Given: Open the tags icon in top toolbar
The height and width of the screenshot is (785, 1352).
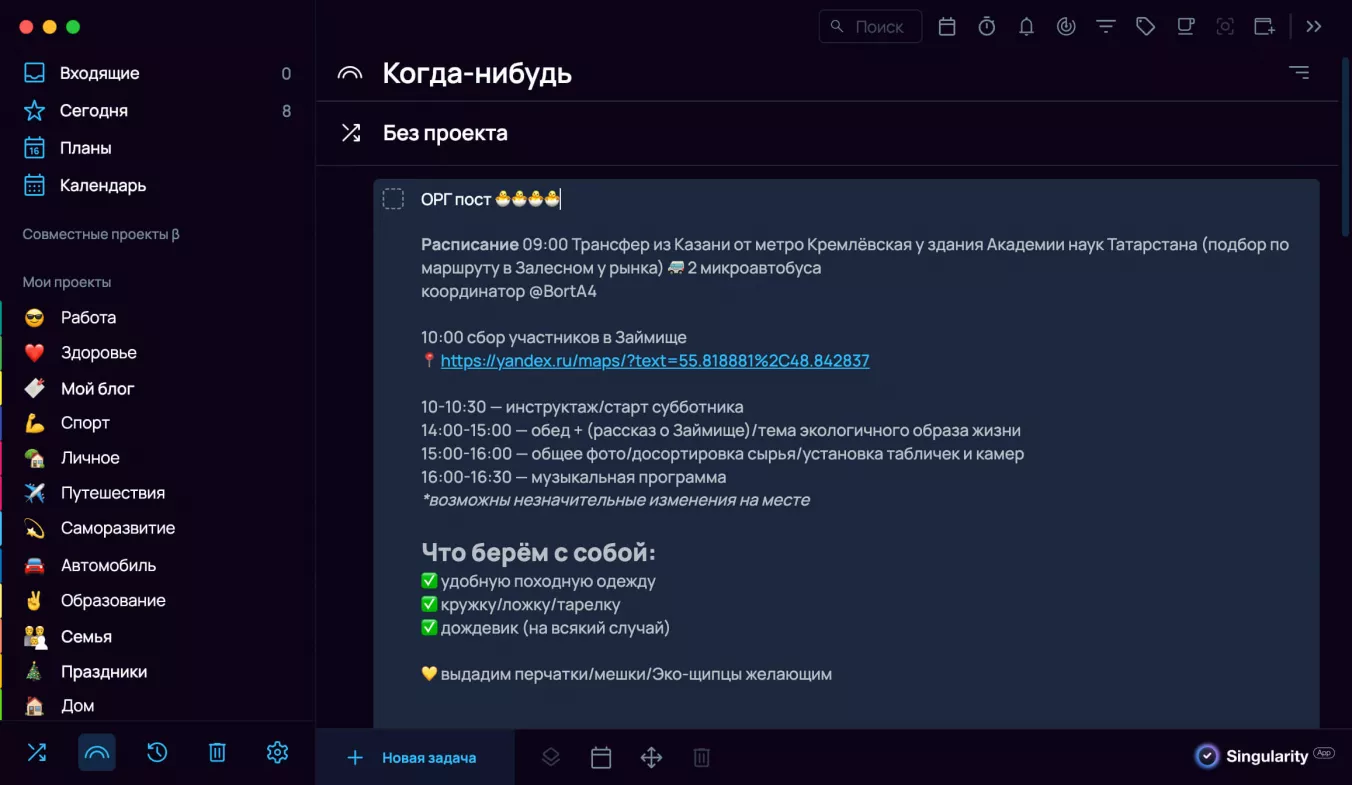Looking at the screenshot, I should 1145,27.
